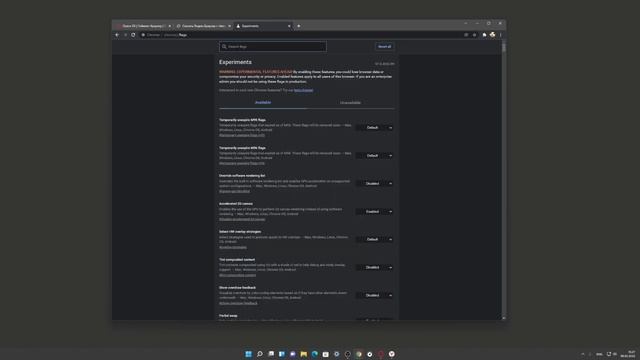
Task: Click the Search flags input field
Action: 273,47
